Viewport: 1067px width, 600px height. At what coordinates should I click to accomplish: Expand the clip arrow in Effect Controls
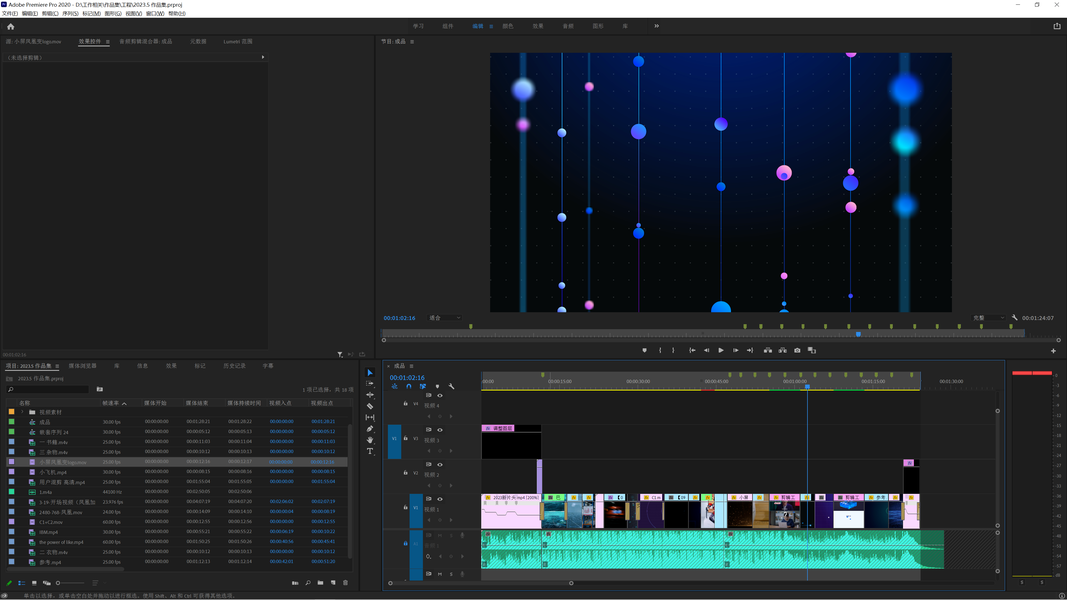pos(263,57)
